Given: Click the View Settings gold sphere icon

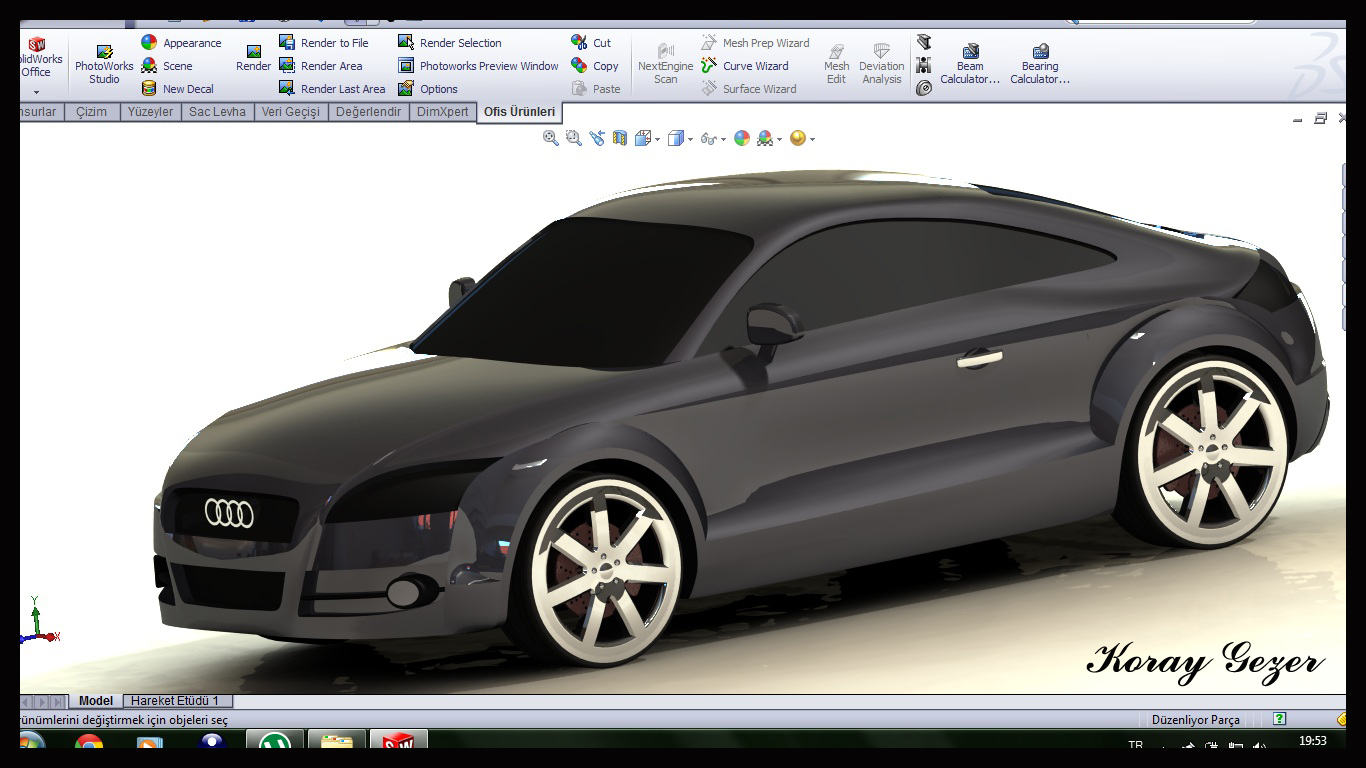Looking at the screenshot, I should [x=798, y=139].
